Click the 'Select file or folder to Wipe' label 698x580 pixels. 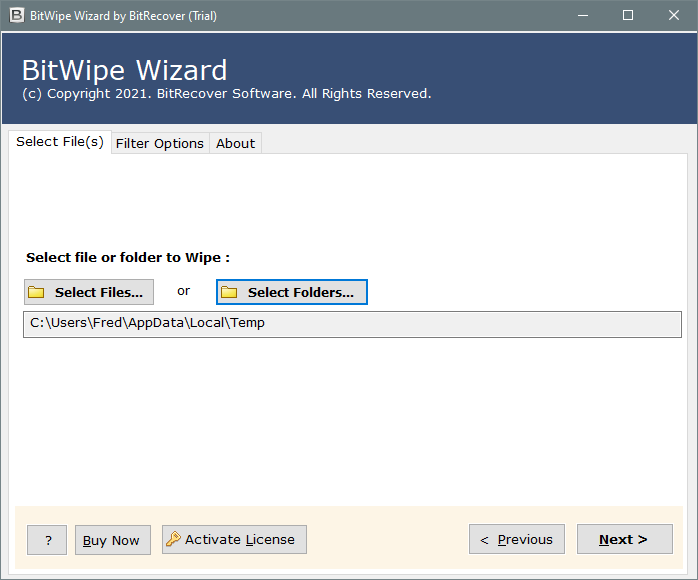tap(128, 258)
